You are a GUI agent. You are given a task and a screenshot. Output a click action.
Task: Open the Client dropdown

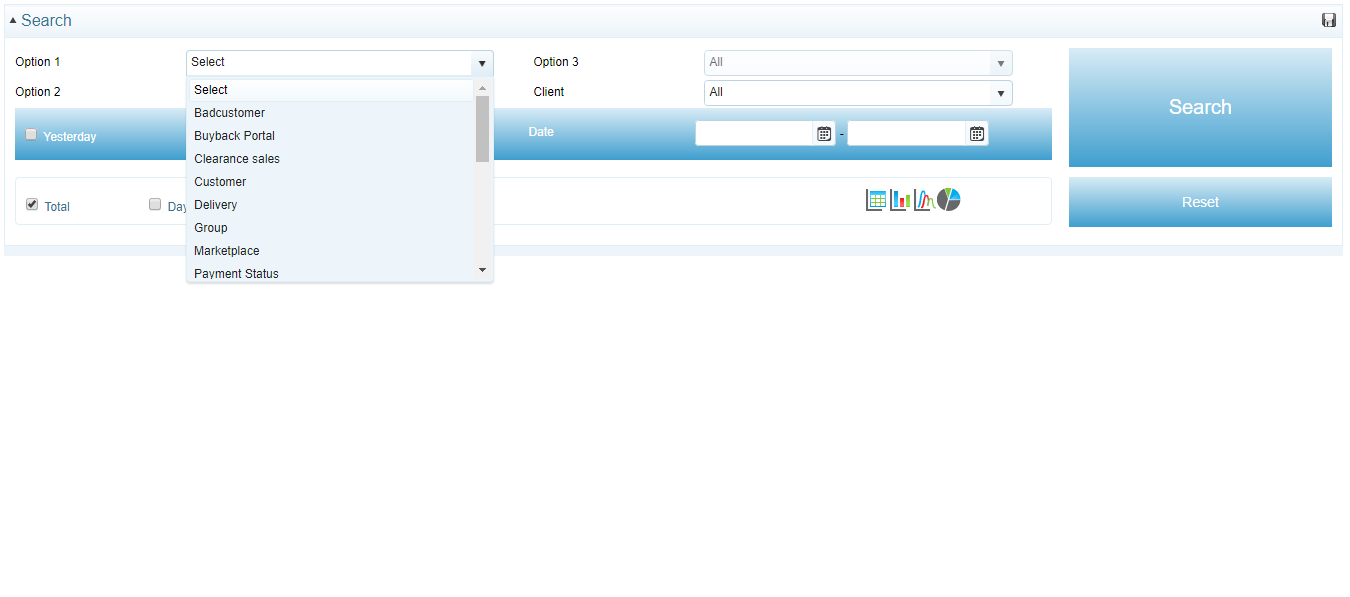pyautogui.click(x=858, y=92)
